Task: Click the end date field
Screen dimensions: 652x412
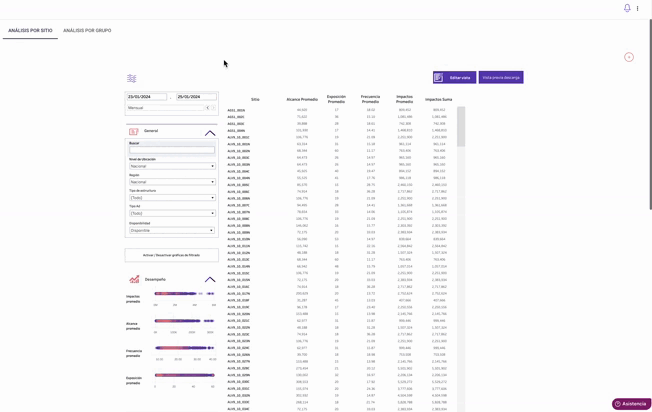Action: click(196, 97)
